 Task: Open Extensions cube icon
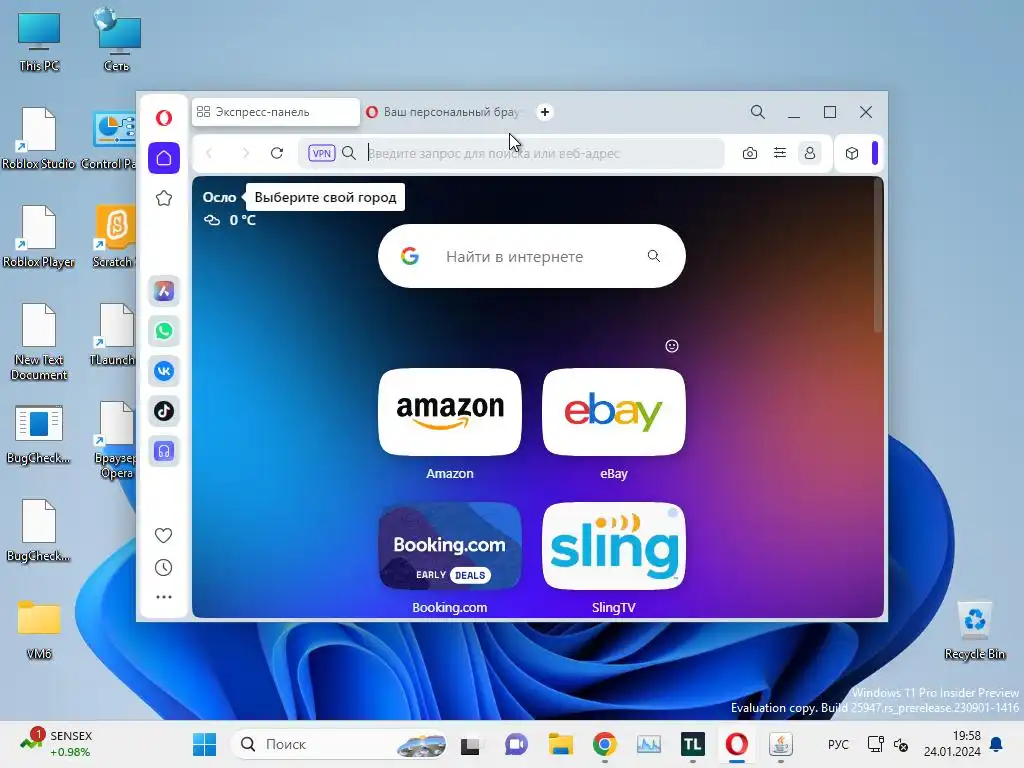(852, 153)
